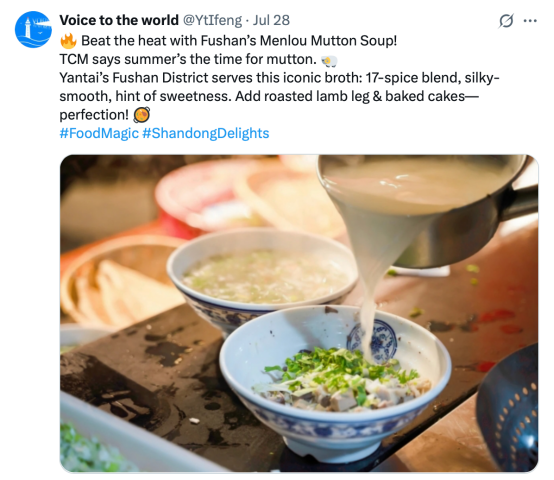Click the fire emoji in the tweet
The width and height of the screenshot is (554, 480).
click(x=68, y=41)
